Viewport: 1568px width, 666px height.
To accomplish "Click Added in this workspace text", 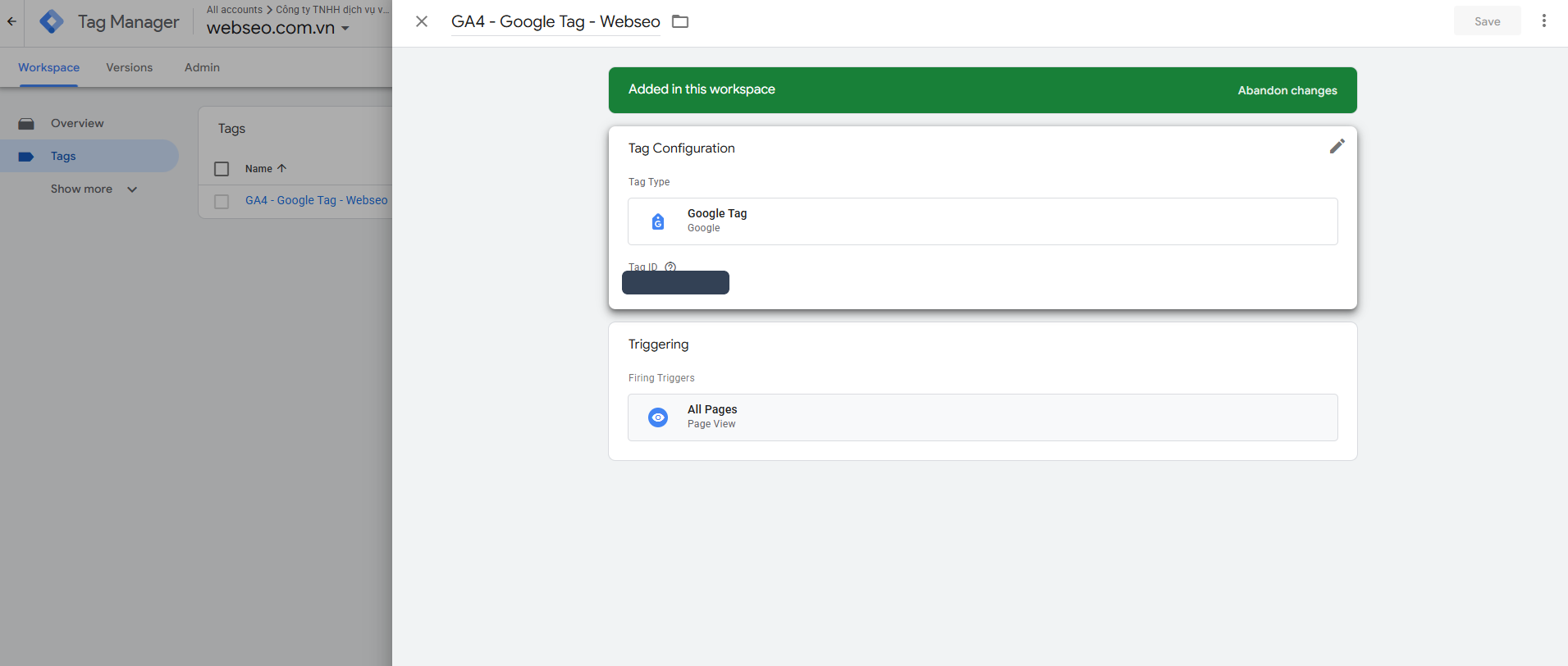I will 702,89.
